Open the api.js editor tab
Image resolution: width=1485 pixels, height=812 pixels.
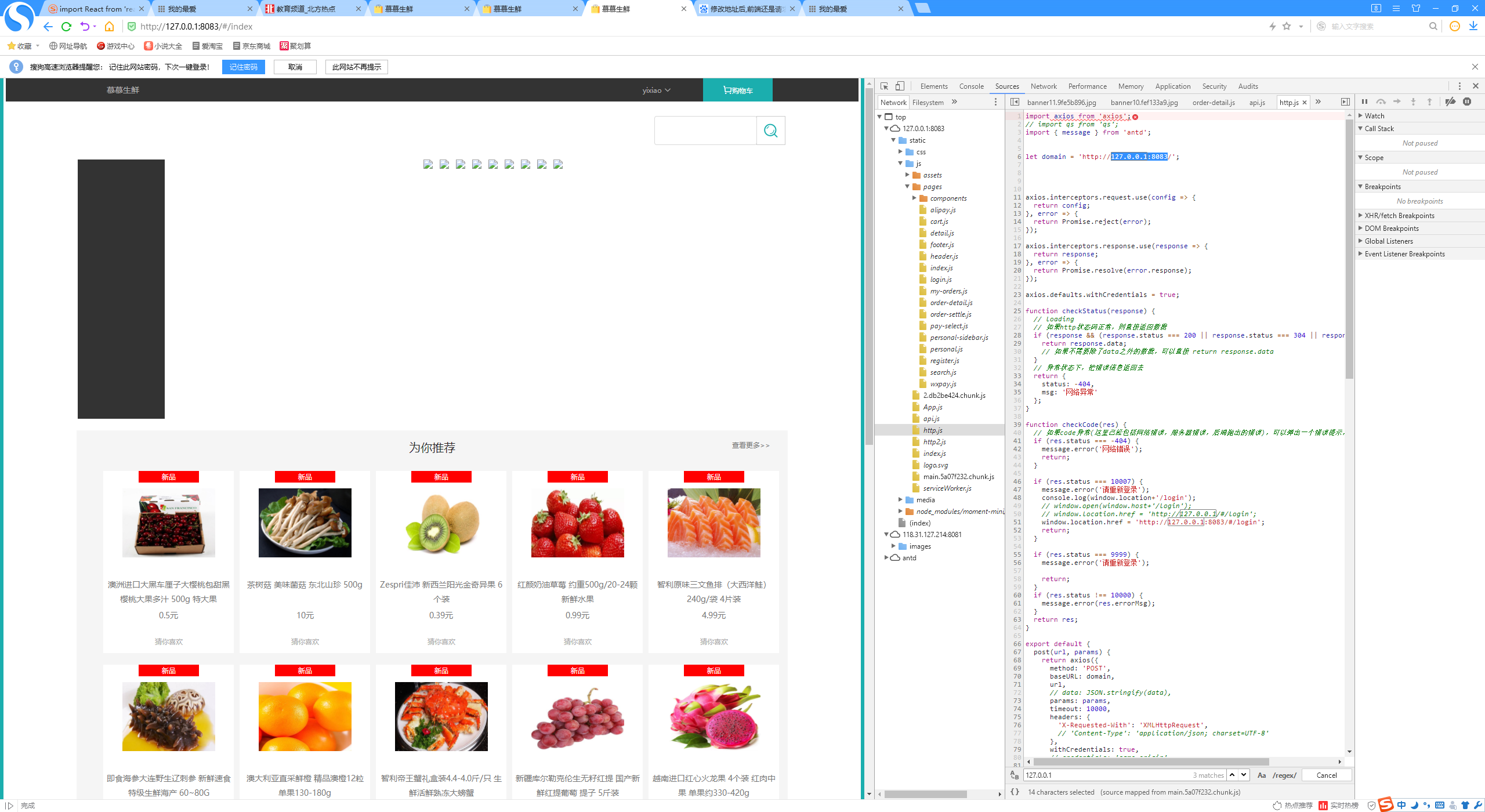coord(1257,103)
